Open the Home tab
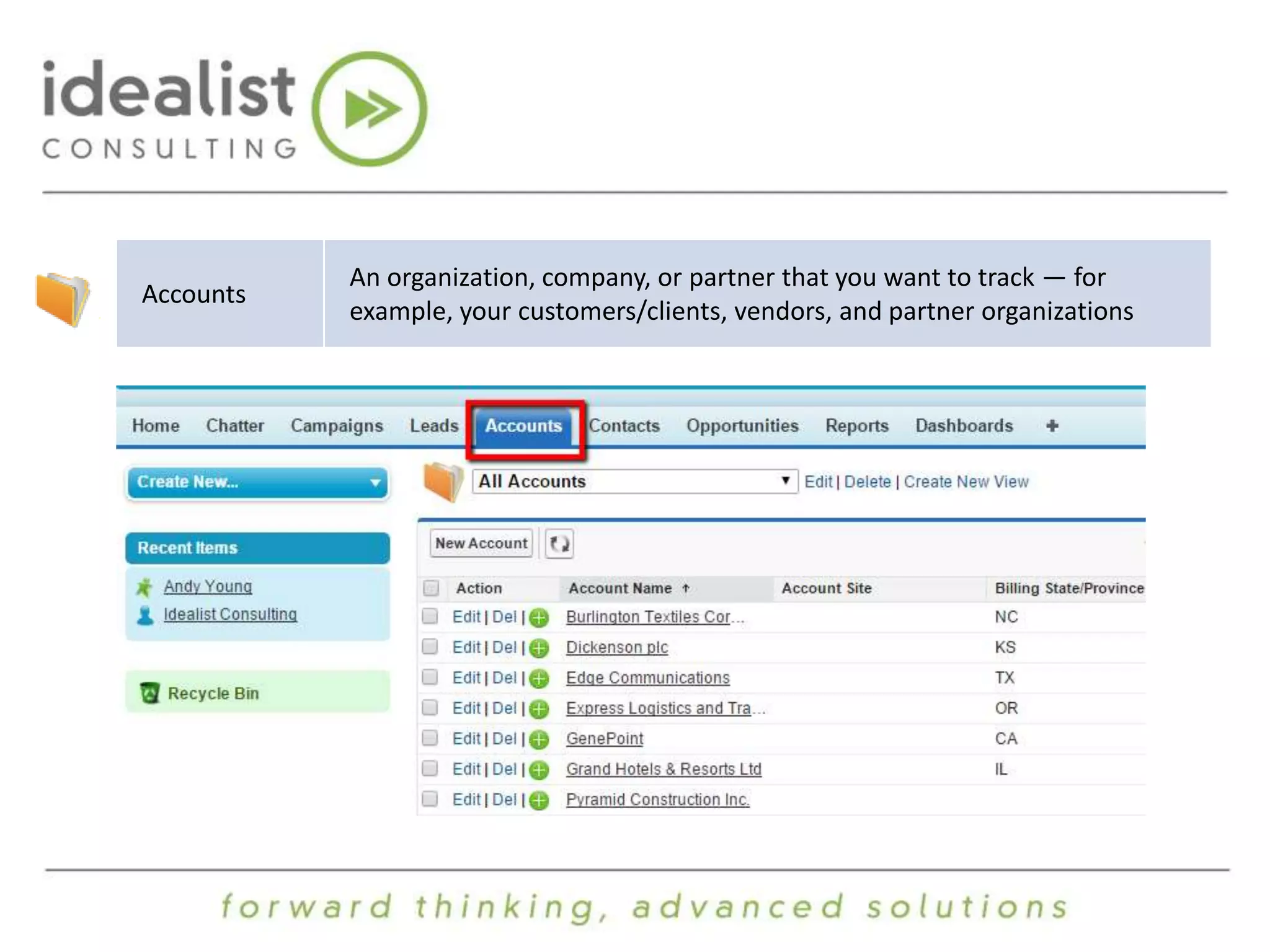This screenshot has width=1270, height=952. coord(156,426)
